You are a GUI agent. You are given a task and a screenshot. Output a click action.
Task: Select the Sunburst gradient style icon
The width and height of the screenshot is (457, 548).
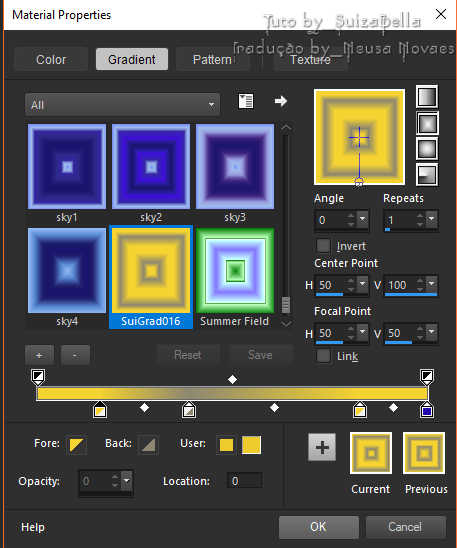coord(427,149)
